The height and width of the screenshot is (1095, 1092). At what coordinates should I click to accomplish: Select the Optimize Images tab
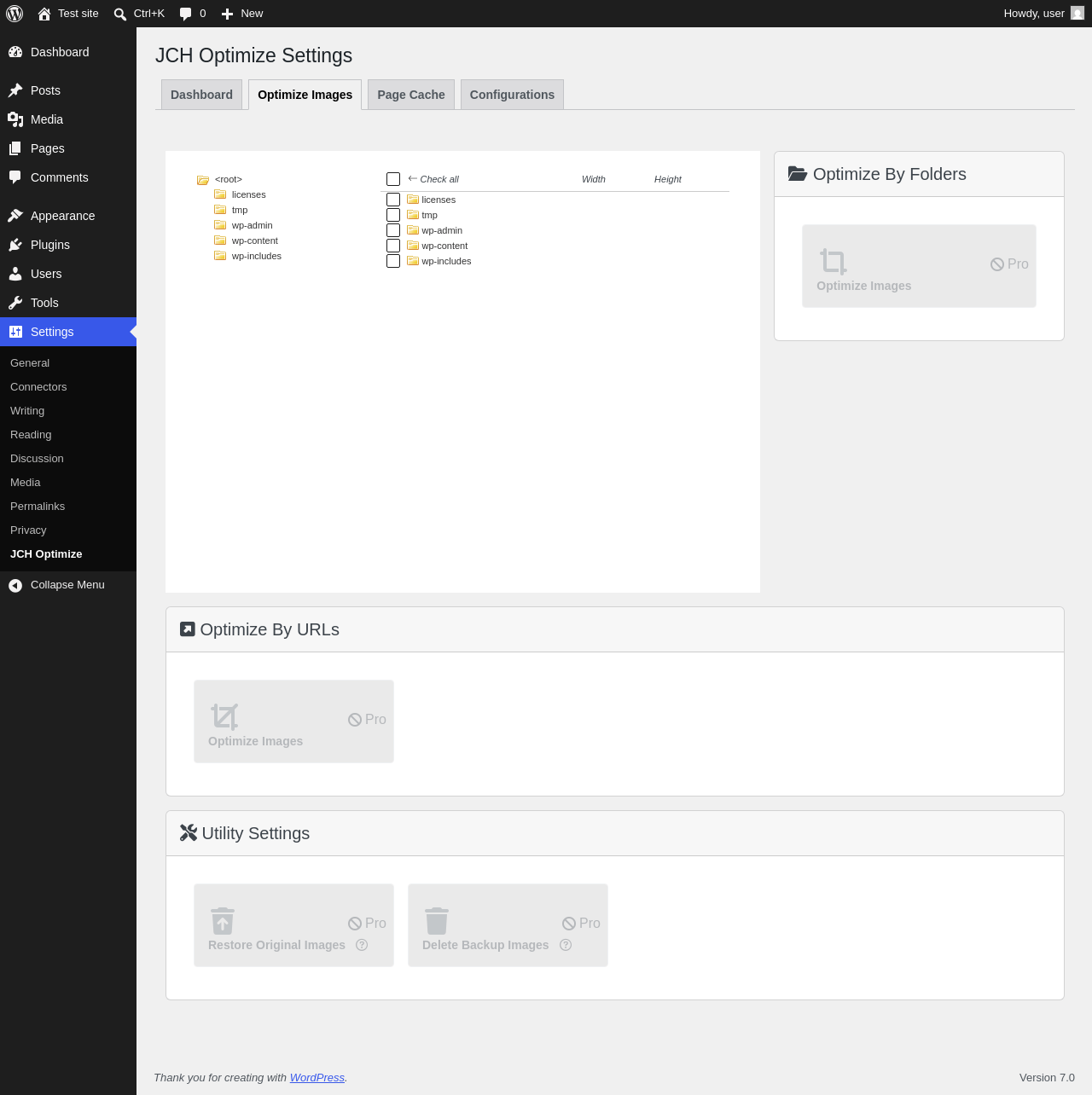point(305,95)
